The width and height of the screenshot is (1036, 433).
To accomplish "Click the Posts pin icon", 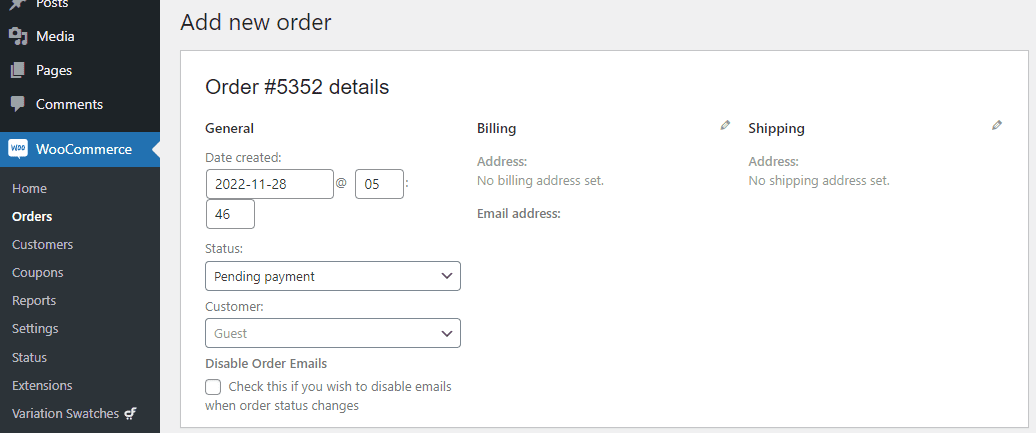I will click(18, 4).
